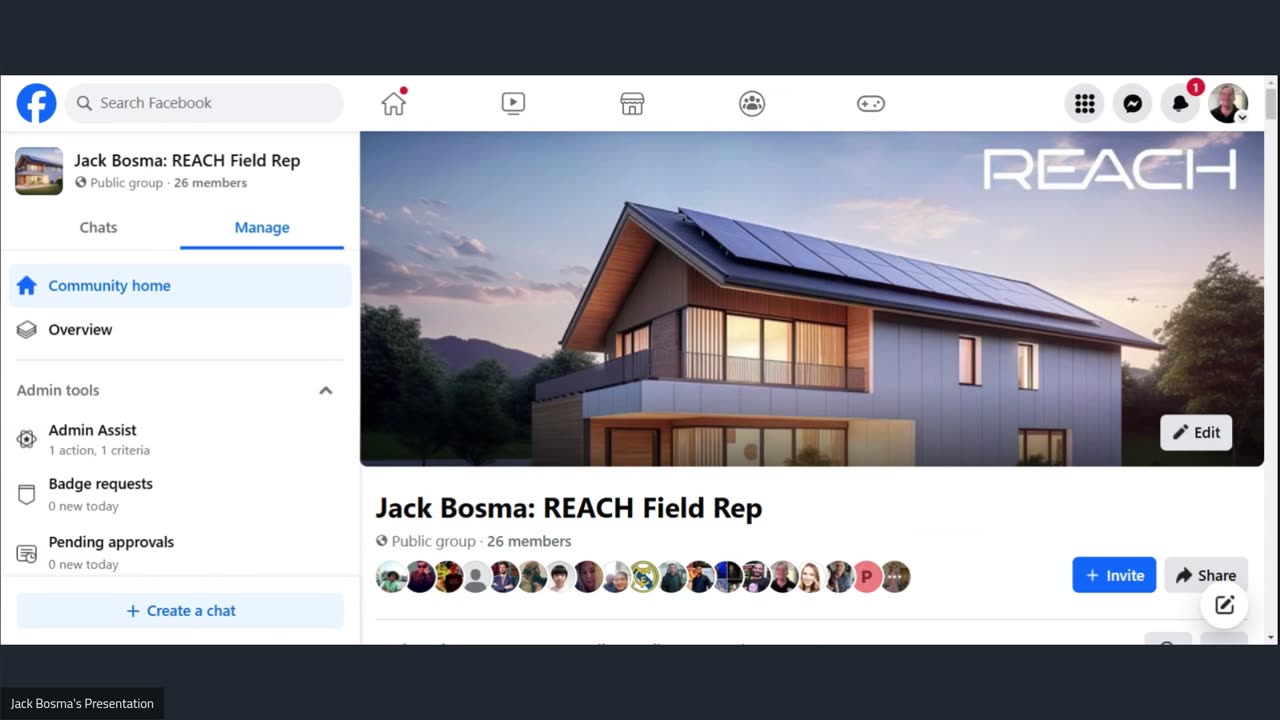Image resolution: width=1280 pixels, height=720 pixels.
Task: Click the Overview layers icon
Action: 27,329
